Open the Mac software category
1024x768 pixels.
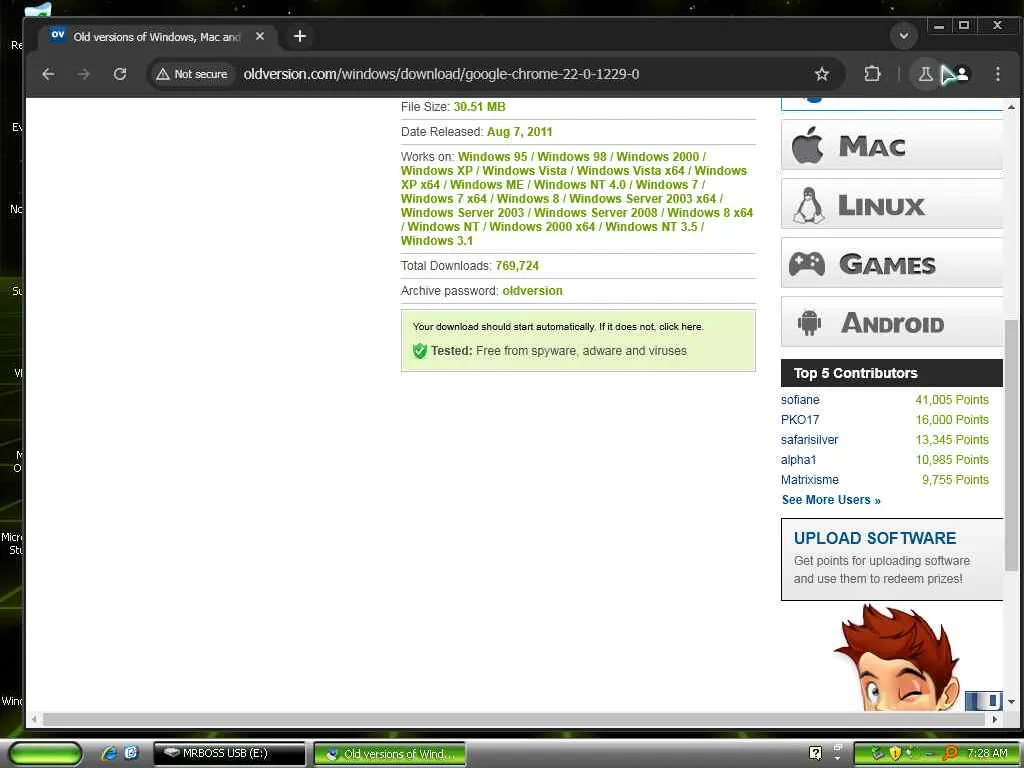click(892, 145)
